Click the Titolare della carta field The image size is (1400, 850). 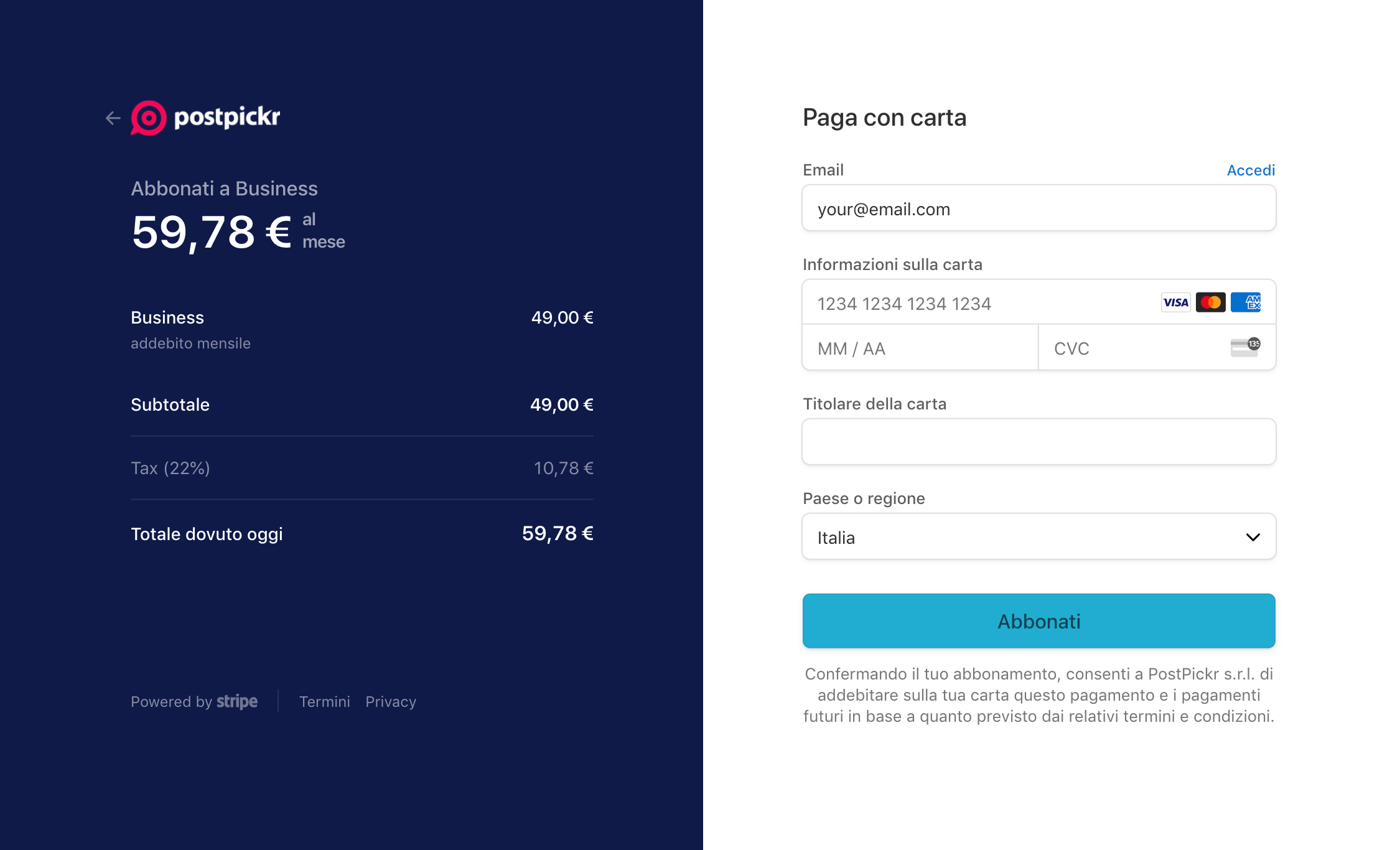1038,442
